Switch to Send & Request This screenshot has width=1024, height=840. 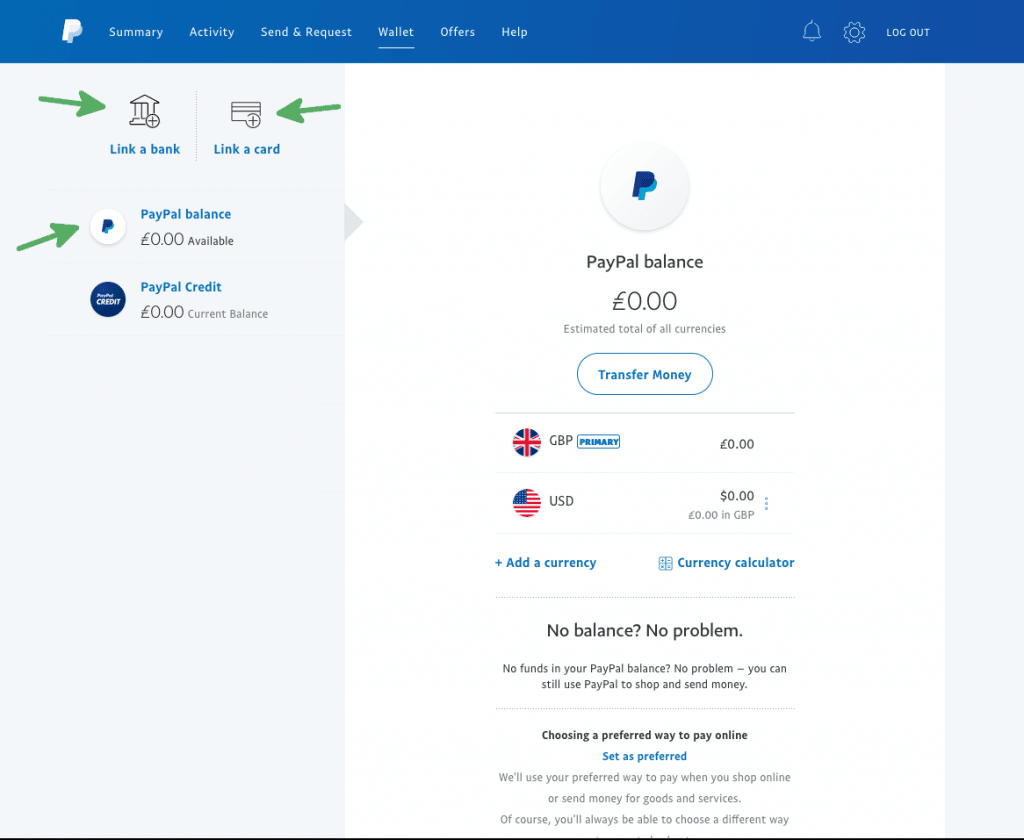[x=306, y=32]
